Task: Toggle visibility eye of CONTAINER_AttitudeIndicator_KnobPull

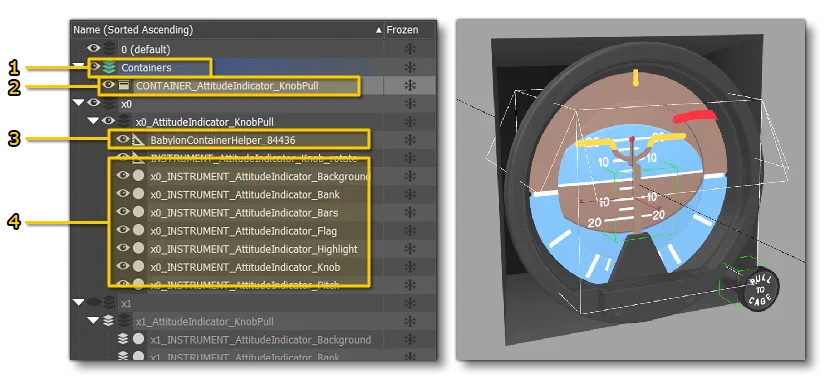Action: tap(108, 85)
